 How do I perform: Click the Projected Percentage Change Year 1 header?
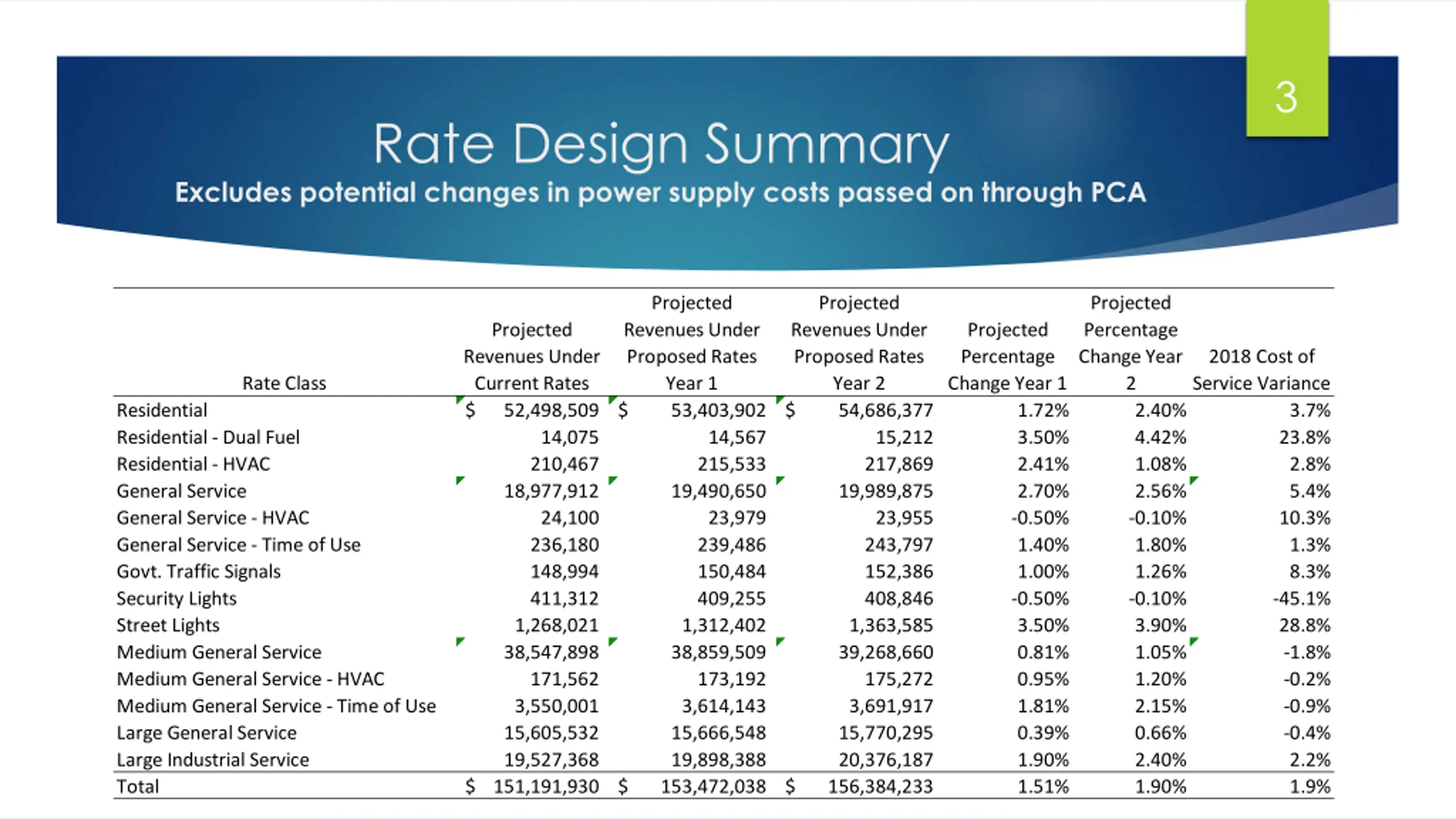1007,356
